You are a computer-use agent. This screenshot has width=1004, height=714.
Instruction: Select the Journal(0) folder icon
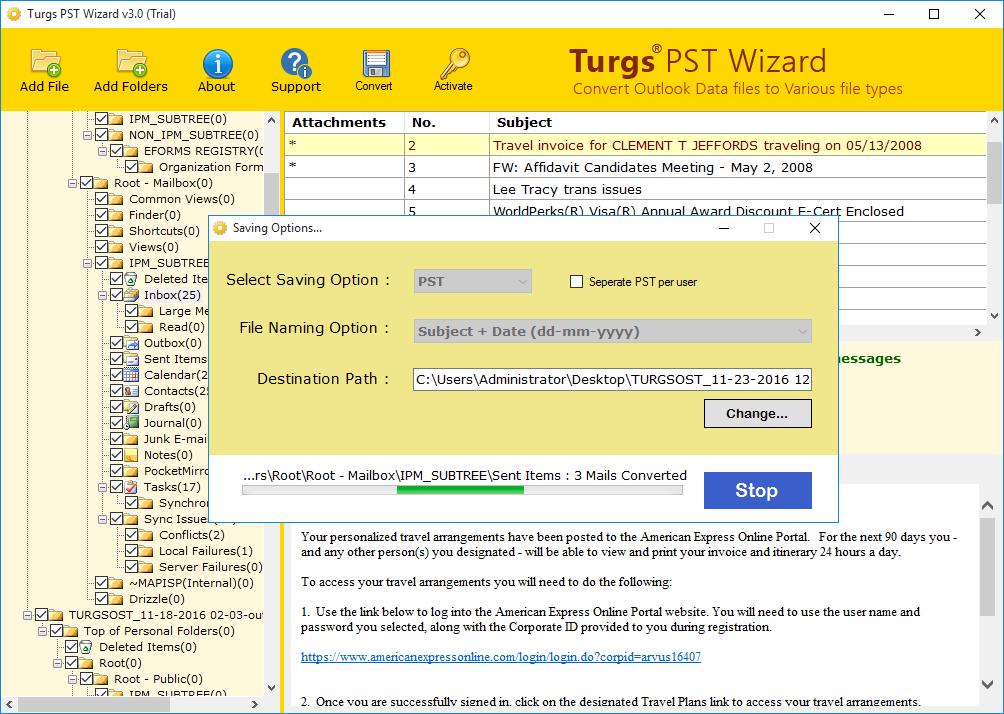131,423
